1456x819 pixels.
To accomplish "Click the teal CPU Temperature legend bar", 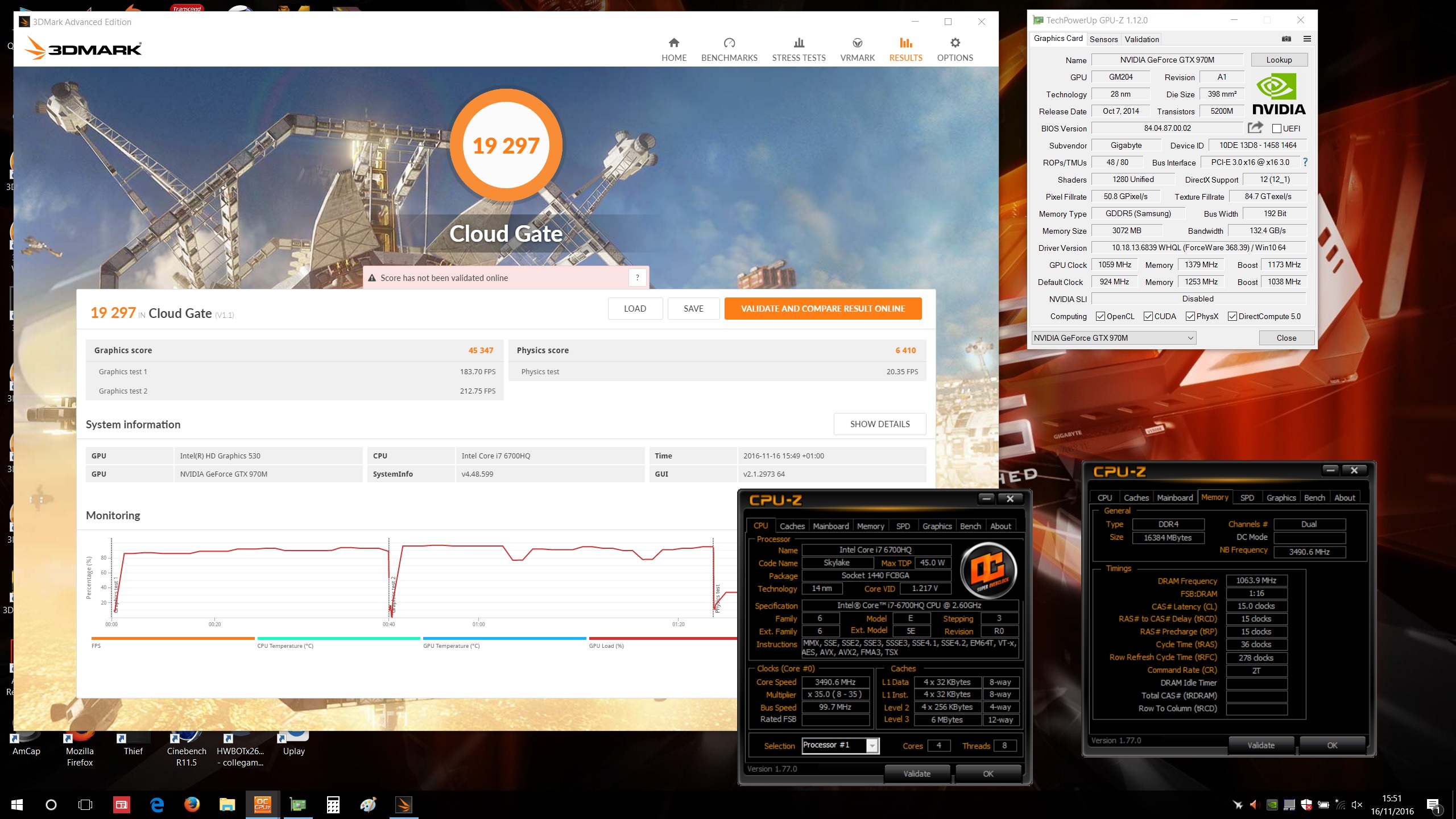I will 338,638.
